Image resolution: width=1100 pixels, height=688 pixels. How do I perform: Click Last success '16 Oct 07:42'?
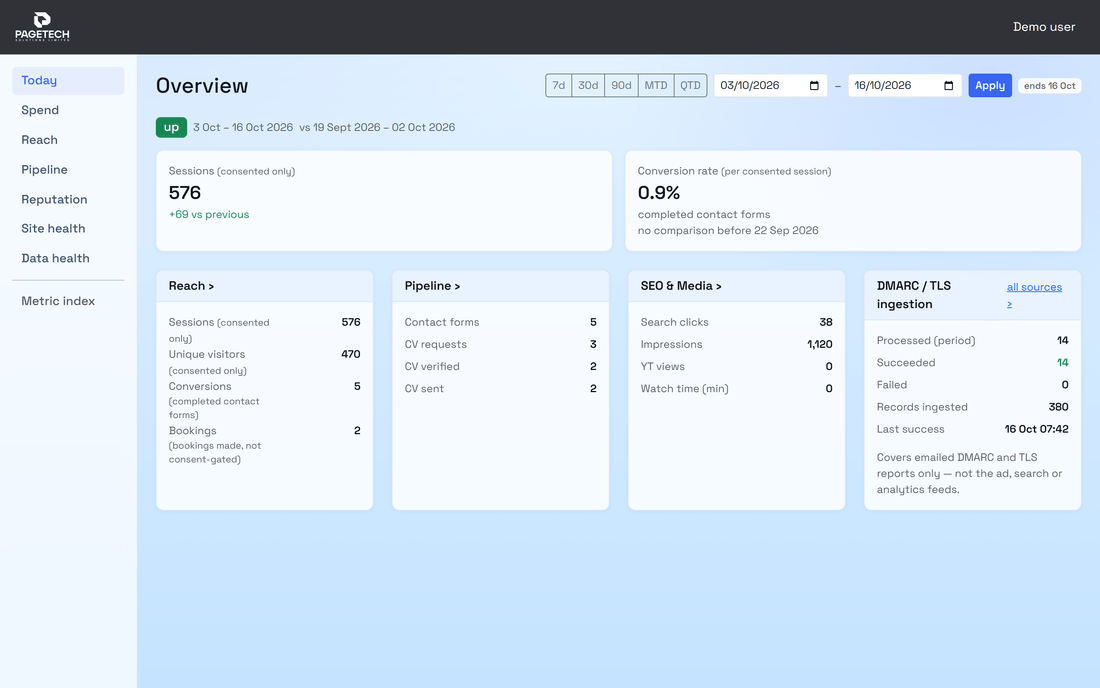point(1036,429)
